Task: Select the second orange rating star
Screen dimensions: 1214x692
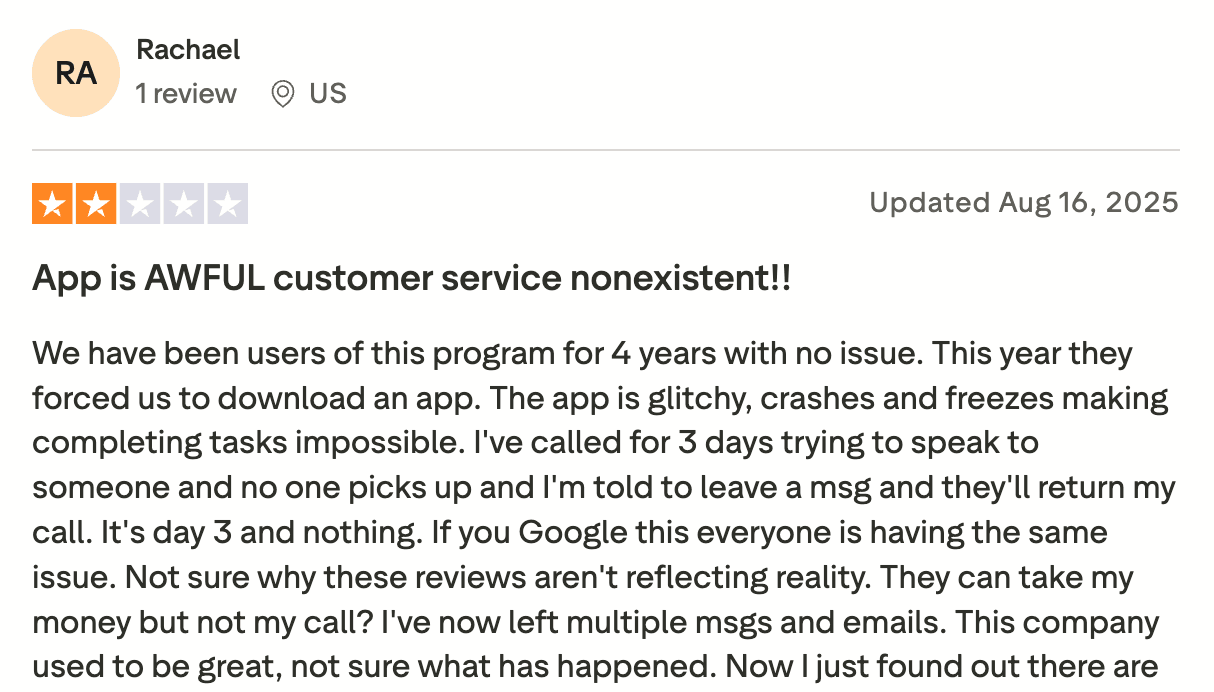Action: pyautogui.click(x=97, y=204)
